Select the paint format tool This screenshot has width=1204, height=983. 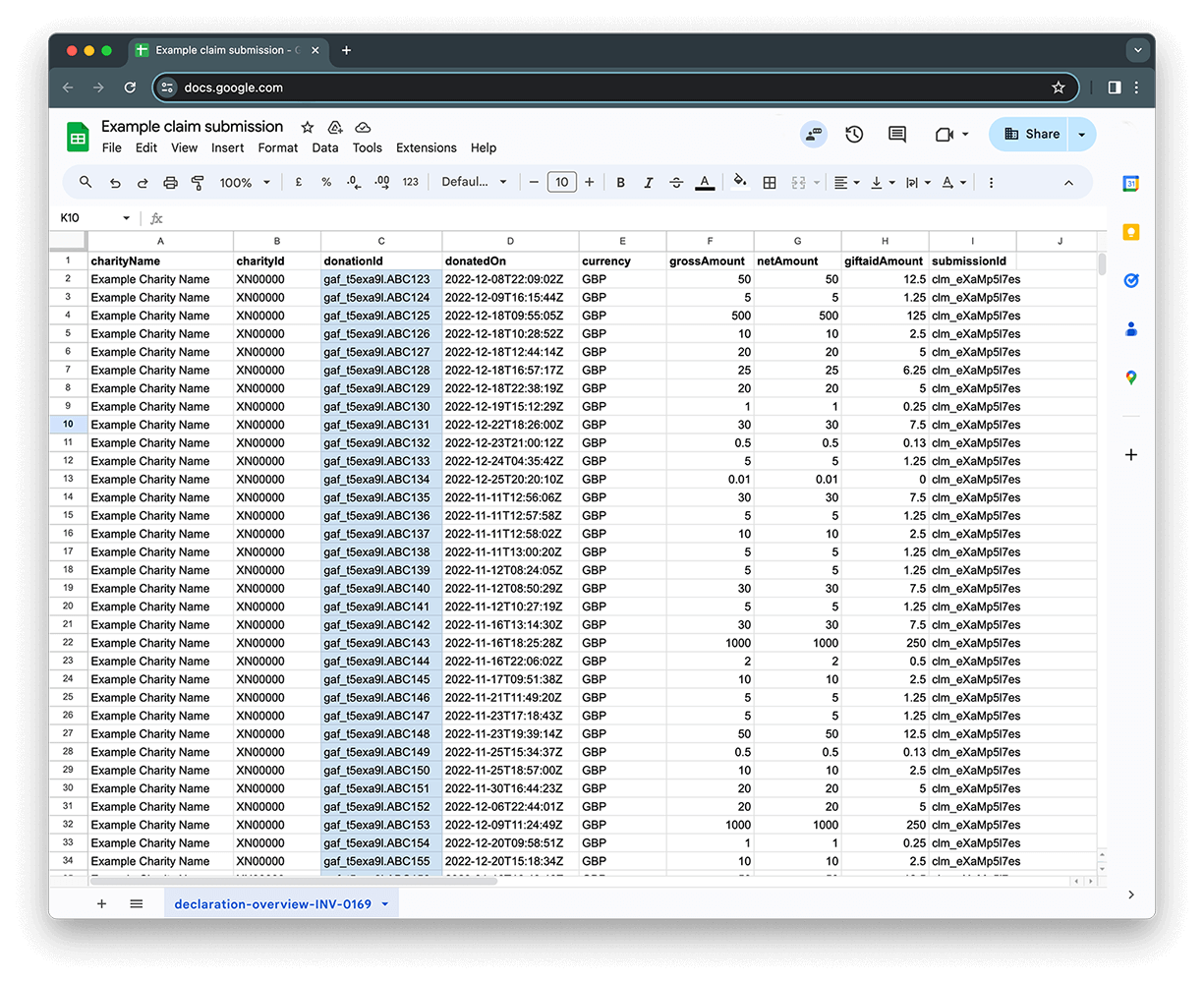point(196,182)
